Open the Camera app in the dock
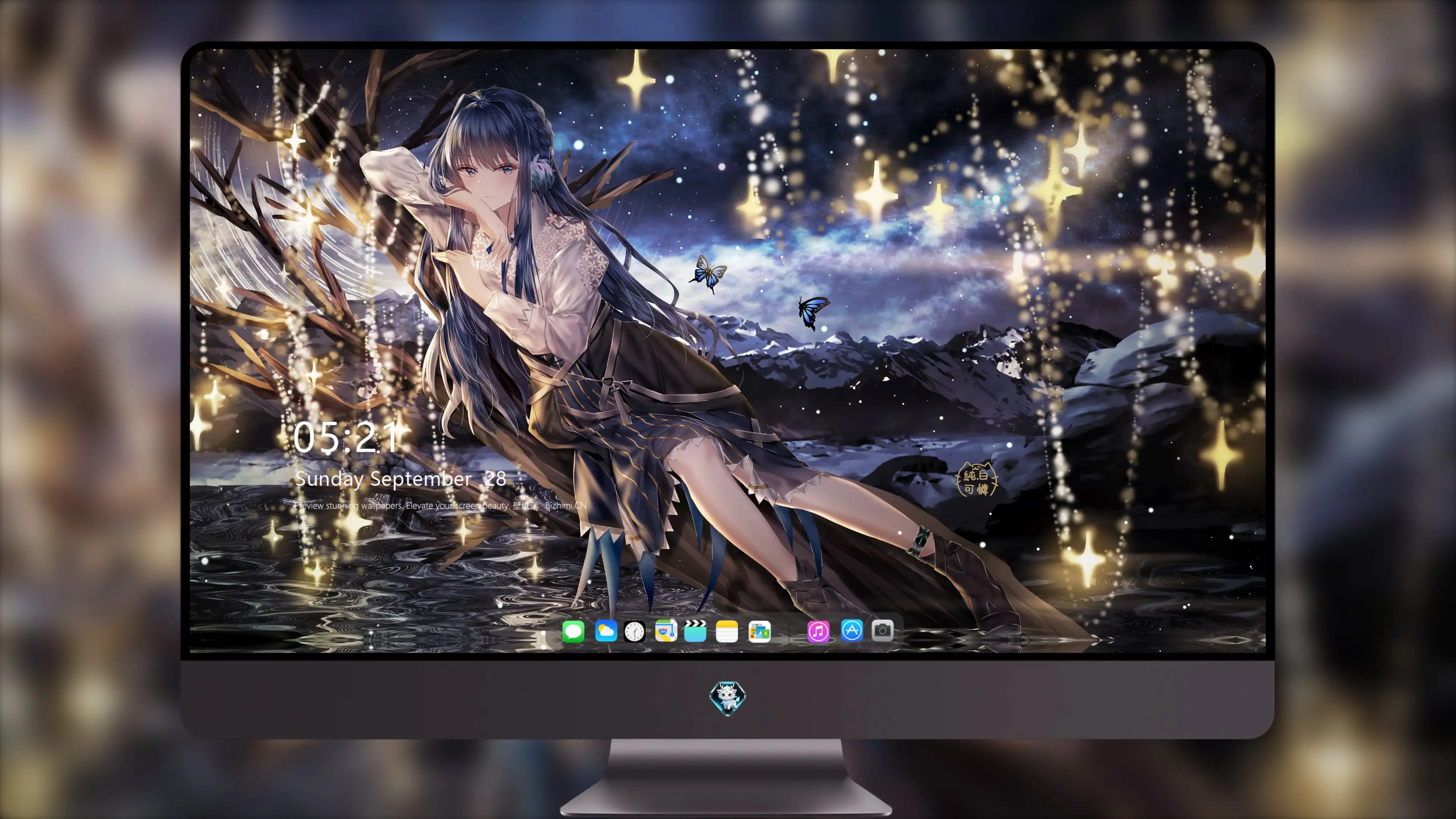The width and height of the screenshot is (1456, 819). coord(882,630)
